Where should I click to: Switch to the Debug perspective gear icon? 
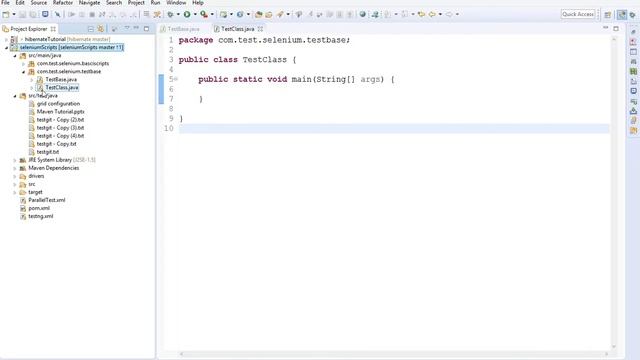coord(633,14)
